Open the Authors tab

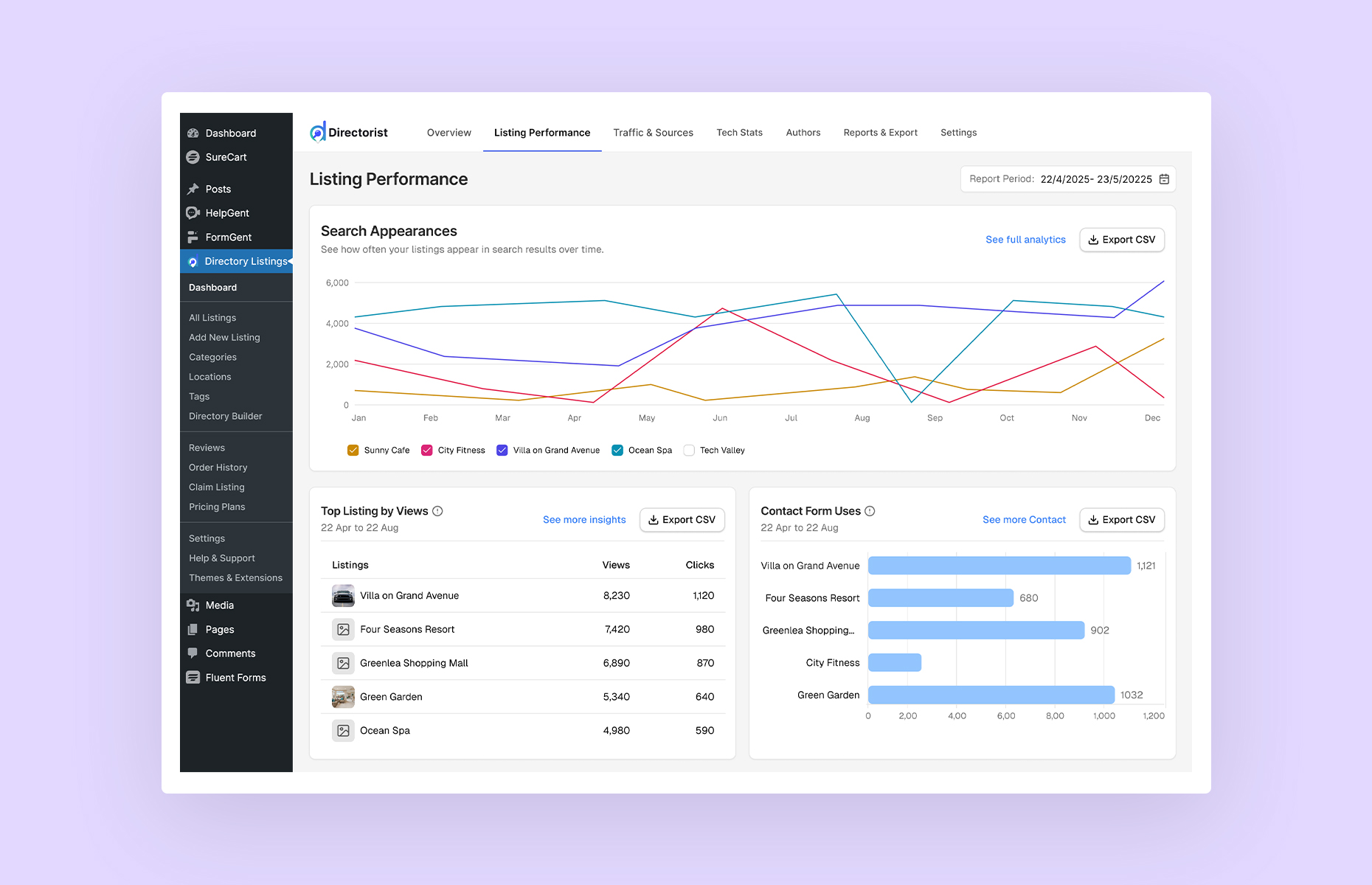click(803, 132)
